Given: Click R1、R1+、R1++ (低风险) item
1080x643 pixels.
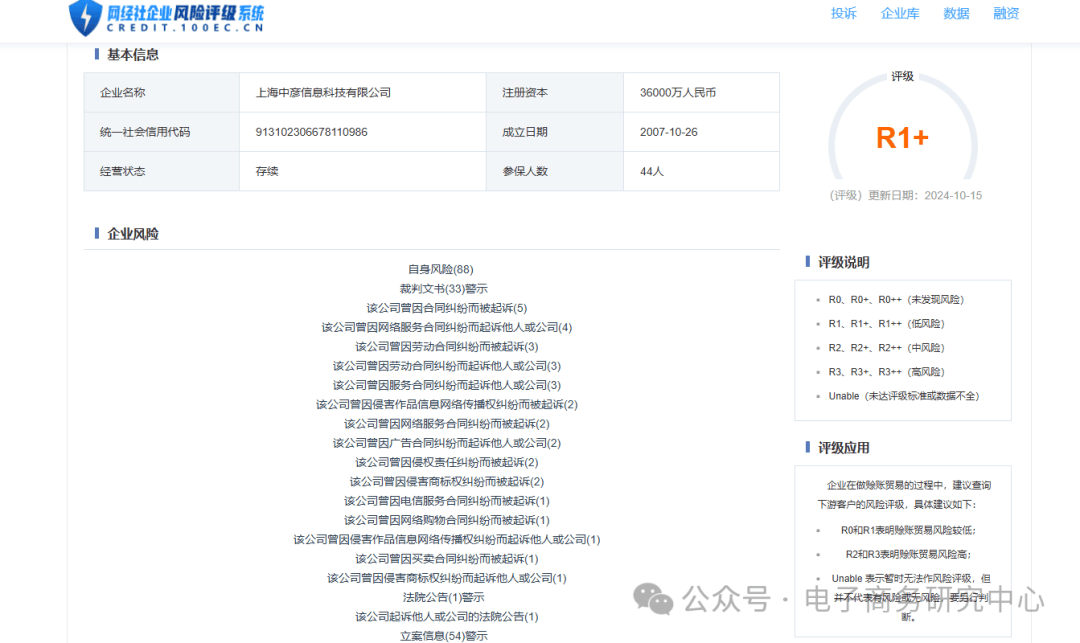Looking at the screenshot, I should pos(886,324).
